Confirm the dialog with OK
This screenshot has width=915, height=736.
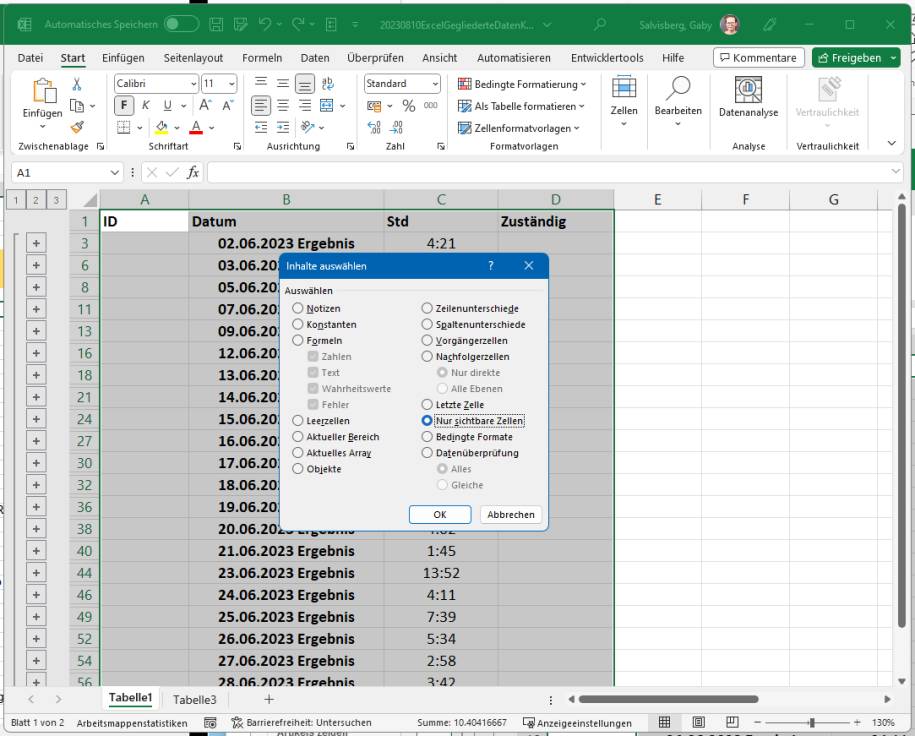(440, 515)
